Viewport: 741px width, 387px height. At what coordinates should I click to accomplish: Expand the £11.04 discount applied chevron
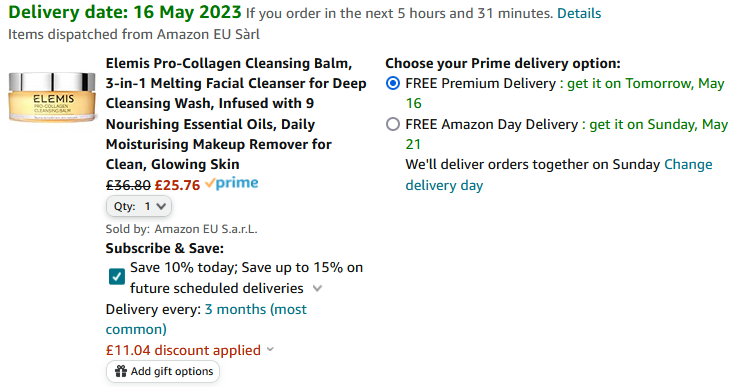[270, 350]
